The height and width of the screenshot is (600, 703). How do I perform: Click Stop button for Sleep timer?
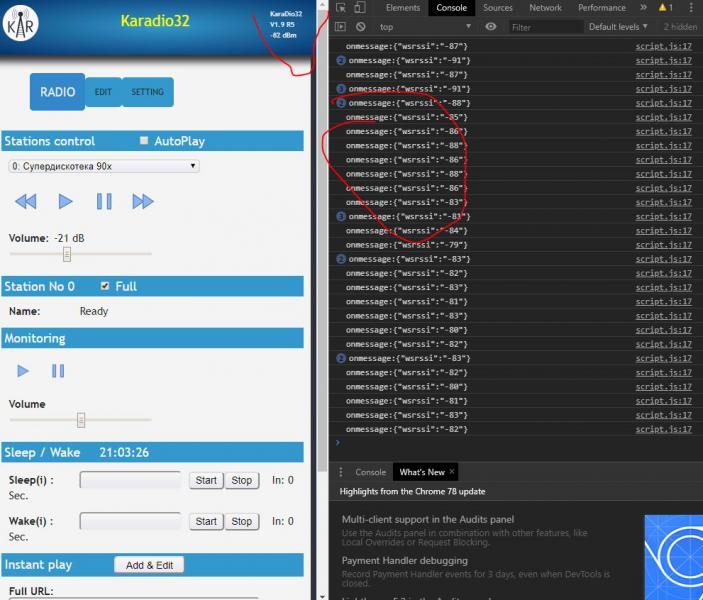(242, 480)
